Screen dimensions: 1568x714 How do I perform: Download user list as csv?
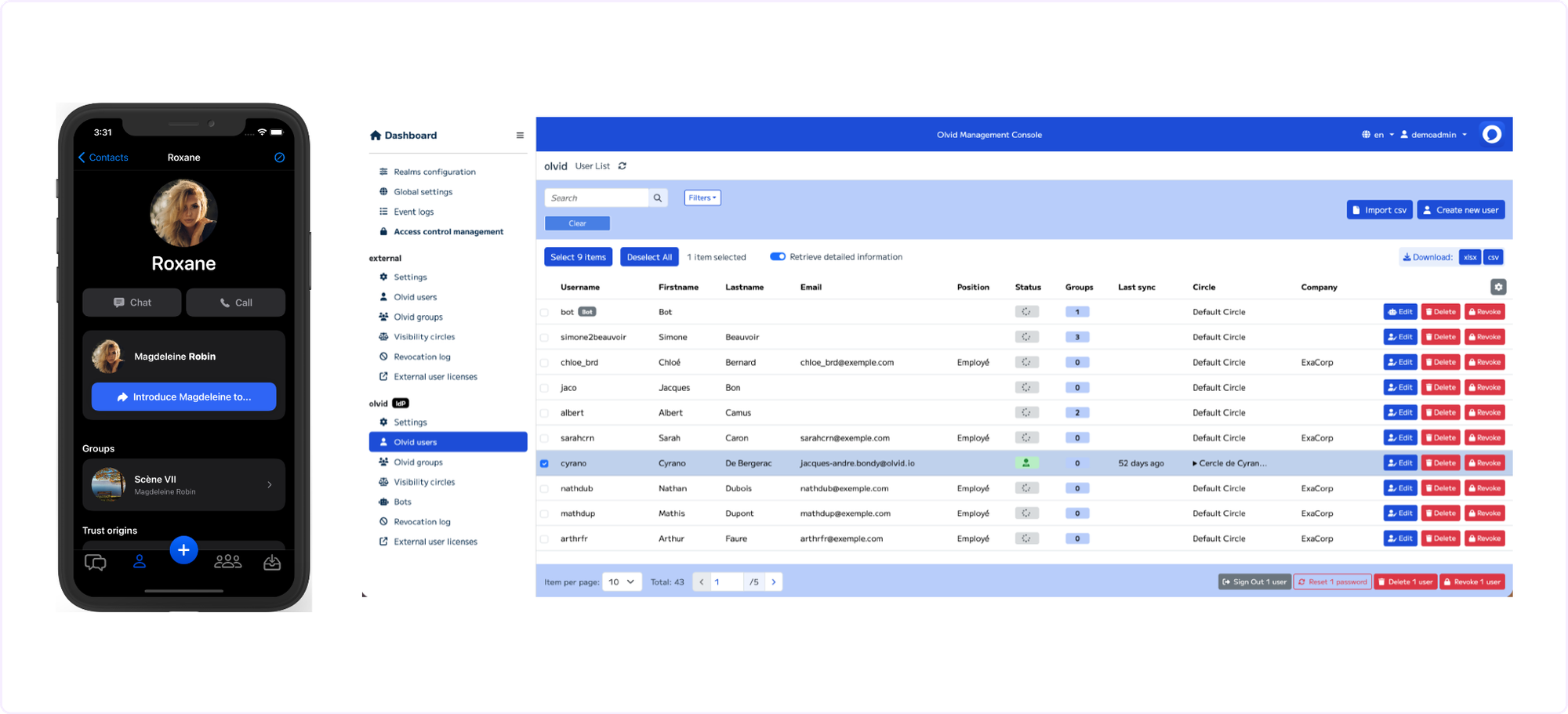(1494, 257)
